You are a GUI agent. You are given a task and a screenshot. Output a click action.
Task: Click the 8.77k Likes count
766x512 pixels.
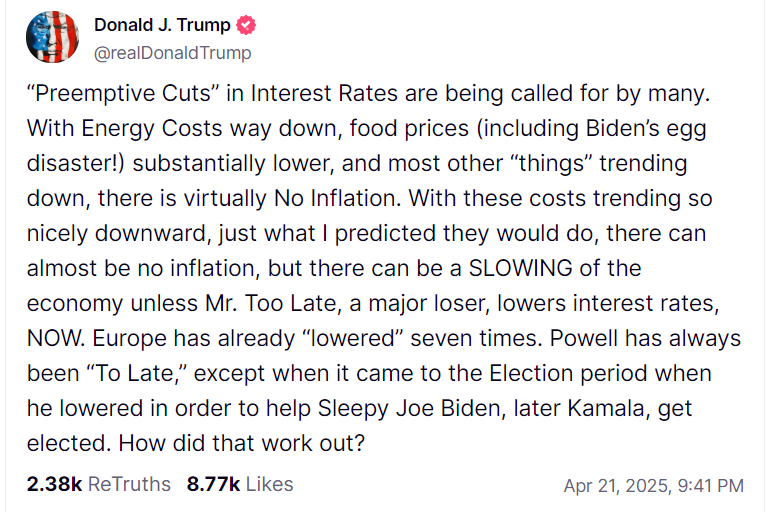tap(213, 484)
